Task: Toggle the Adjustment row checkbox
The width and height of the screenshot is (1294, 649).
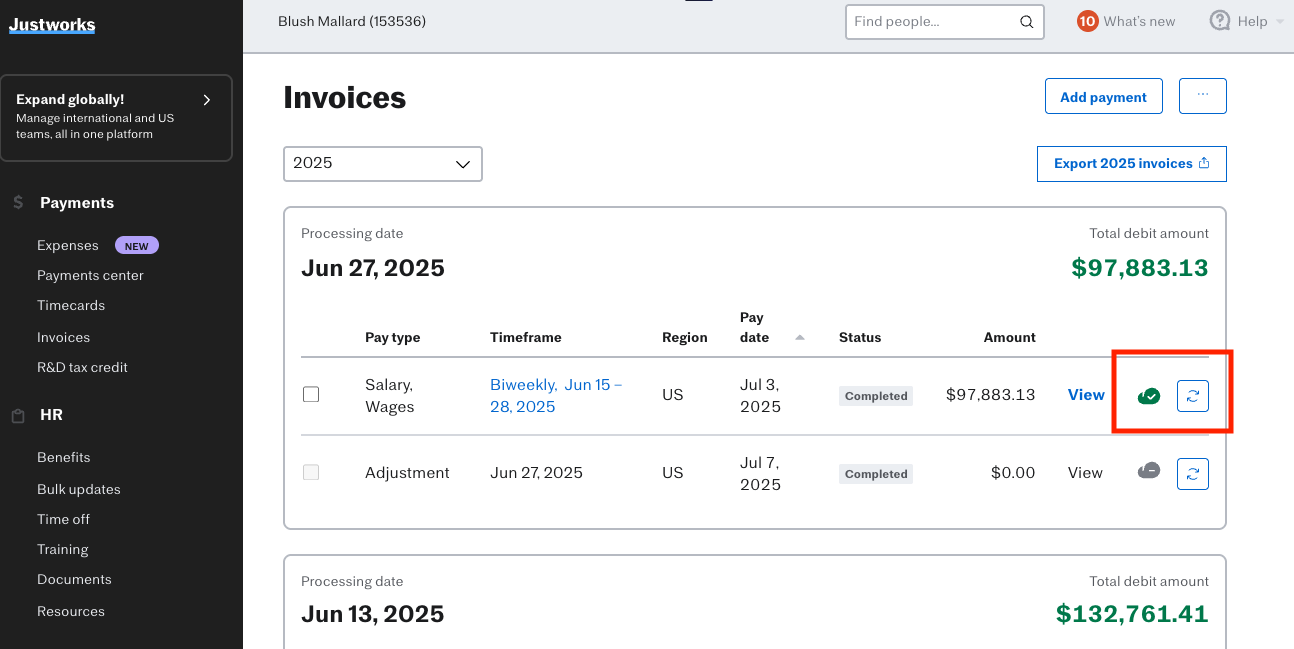Action: [311, 473]
